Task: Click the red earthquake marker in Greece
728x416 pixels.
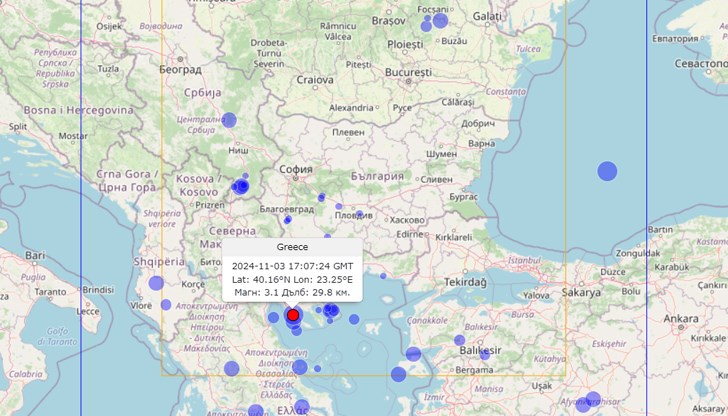Action: (293, 315)
